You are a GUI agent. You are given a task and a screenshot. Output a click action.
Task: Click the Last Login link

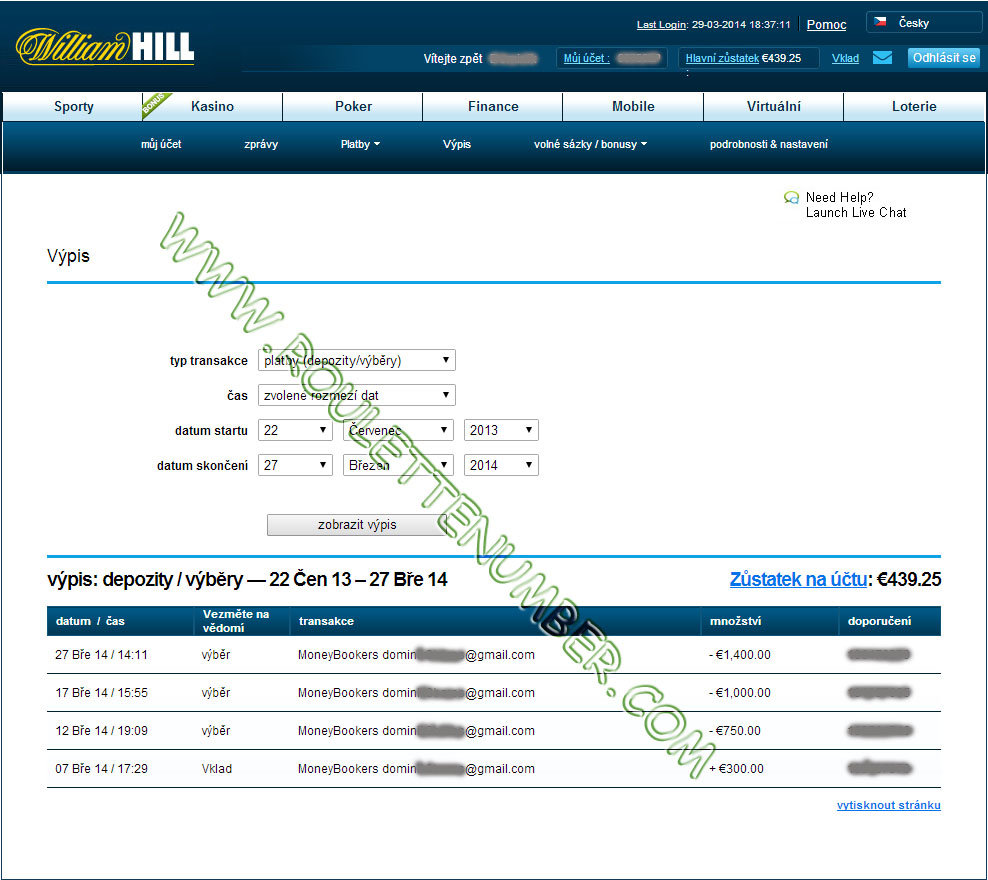point(661,25)
